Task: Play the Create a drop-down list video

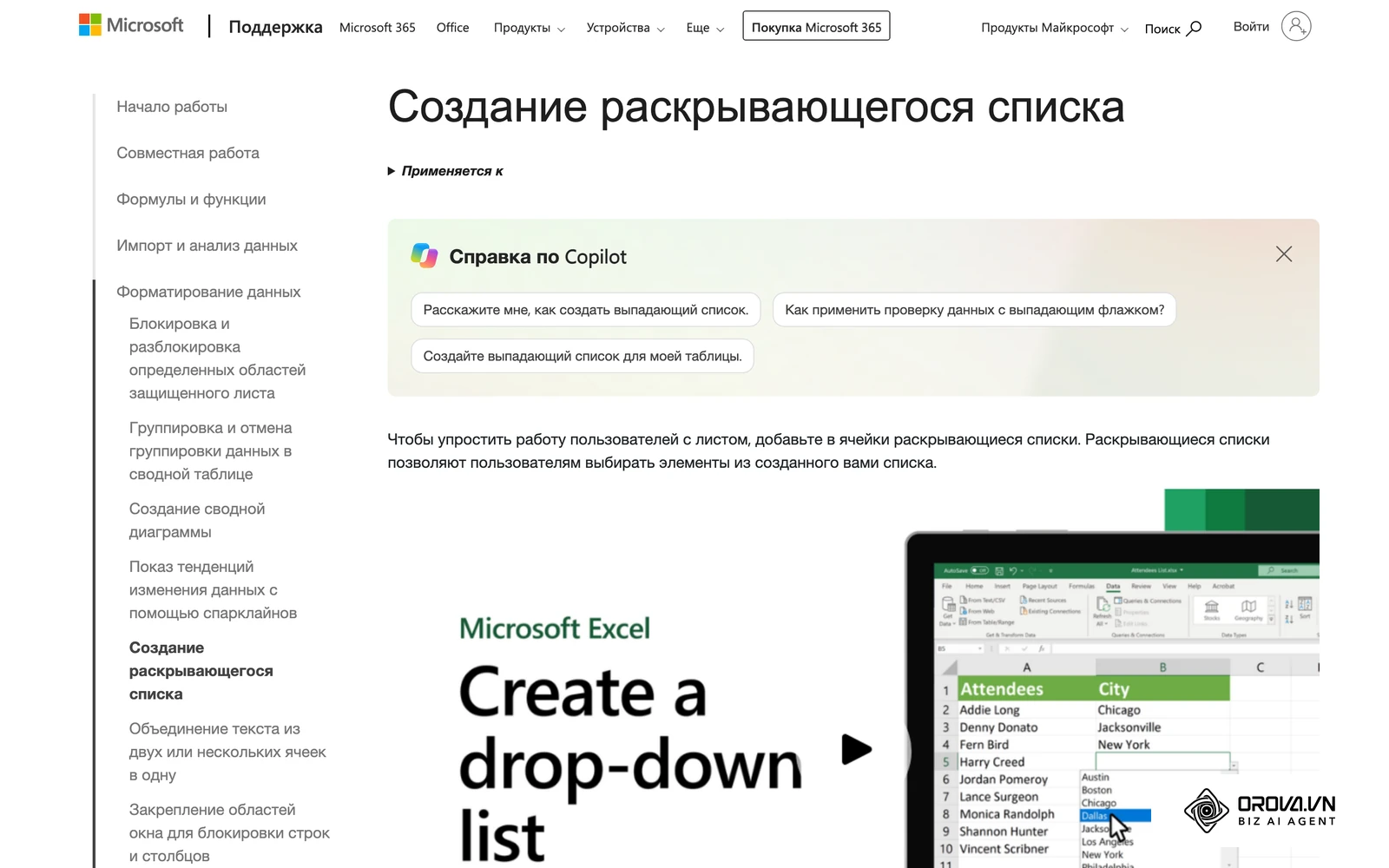Action: 856,749
